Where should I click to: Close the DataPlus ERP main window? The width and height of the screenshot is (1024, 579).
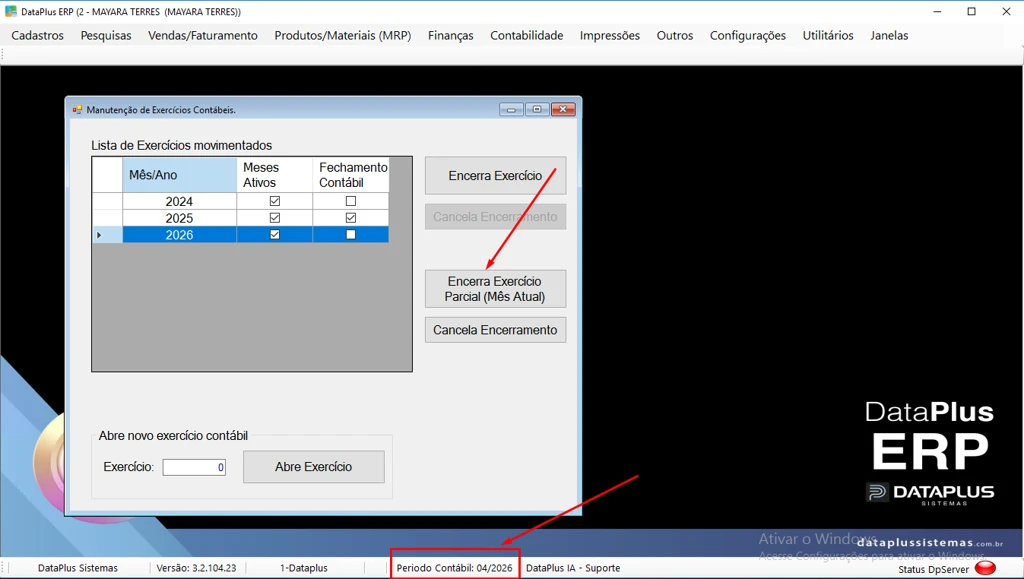pos(1006,11)
